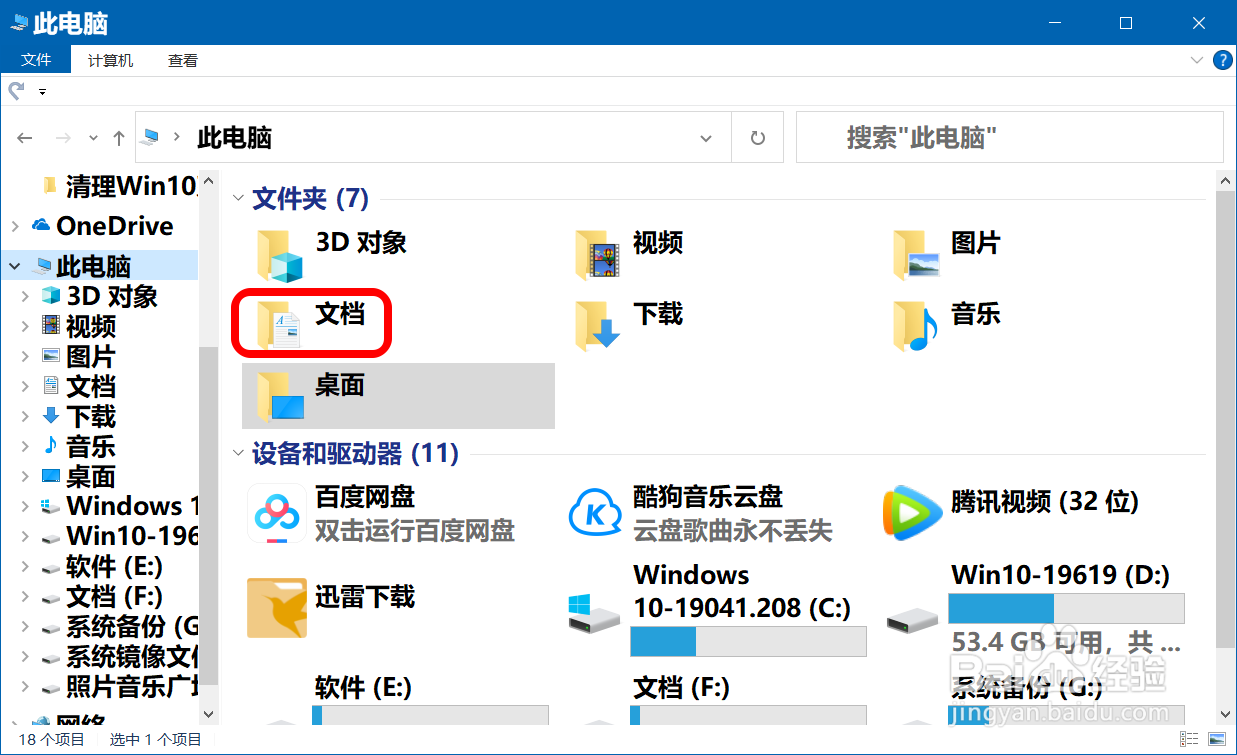Collapse the 设备和驱动器 (11) section
Image resolution: width=1237 pixels, height=755 pixels.
pos(237,454)
